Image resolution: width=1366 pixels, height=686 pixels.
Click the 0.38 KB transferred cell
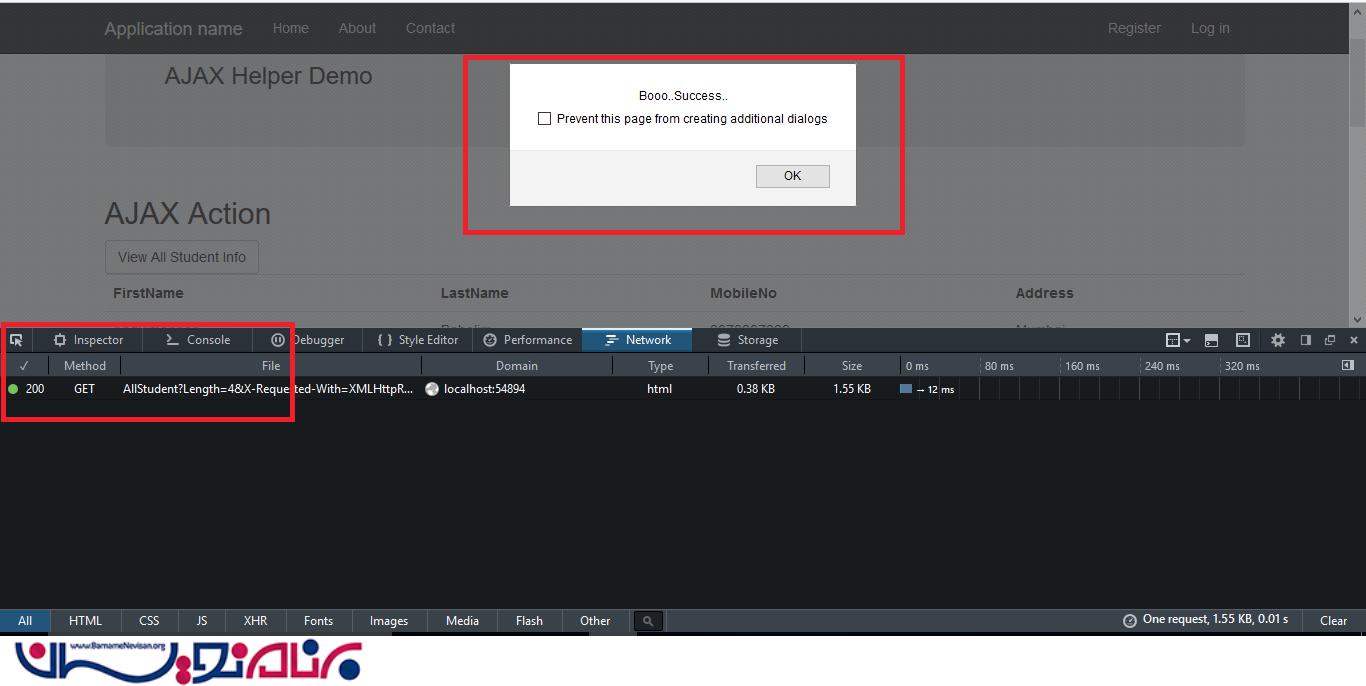click(x=756, y=389)
